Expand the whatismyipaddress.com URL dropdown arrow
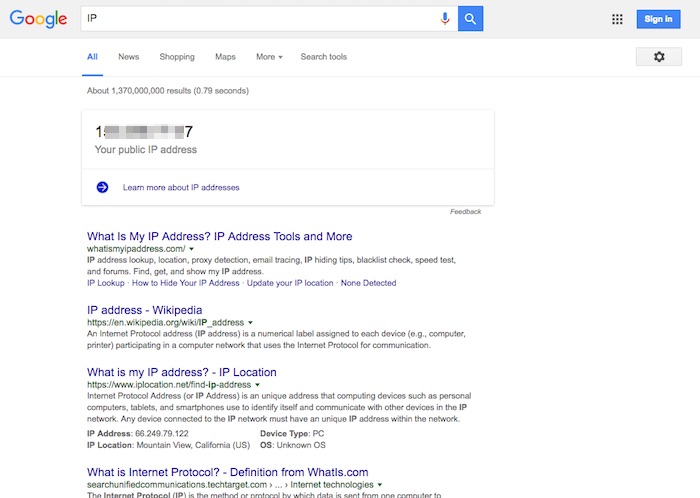Image resolution: width=700 pixels, height=498 pixels. click(x=191, y=249)
